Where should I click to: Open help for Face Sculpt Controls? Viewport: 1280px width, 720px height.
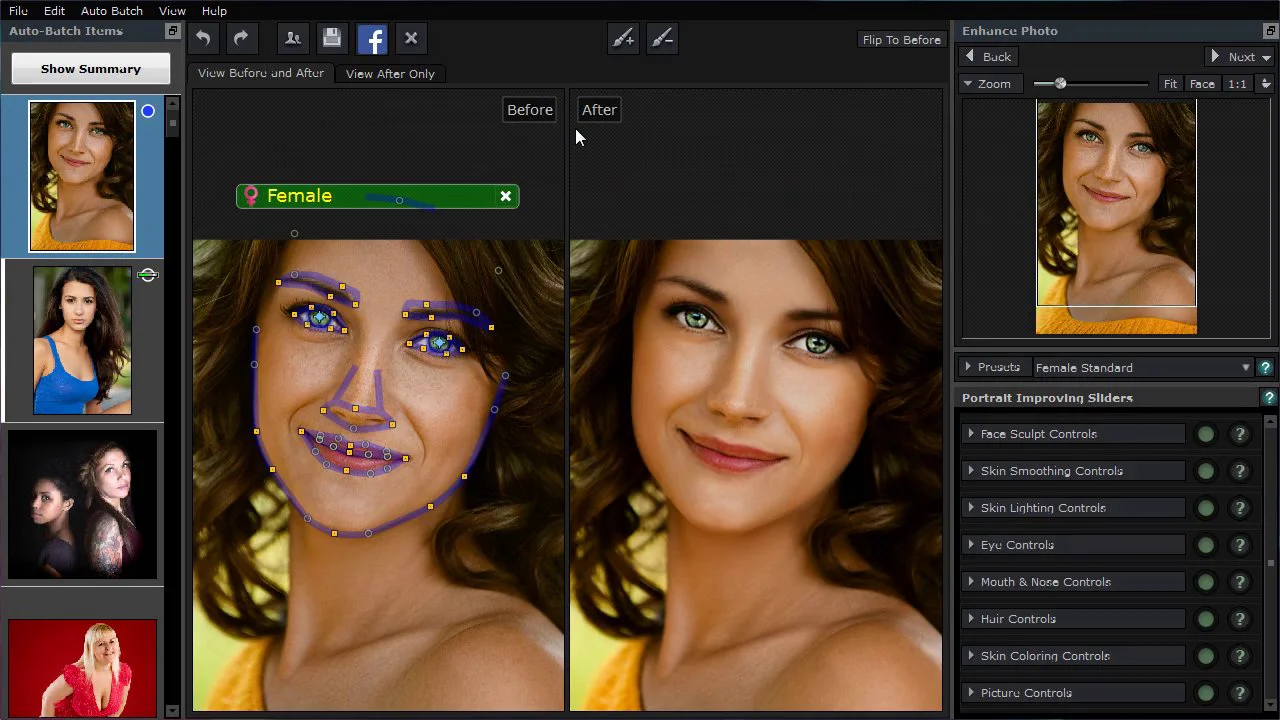1240,434
